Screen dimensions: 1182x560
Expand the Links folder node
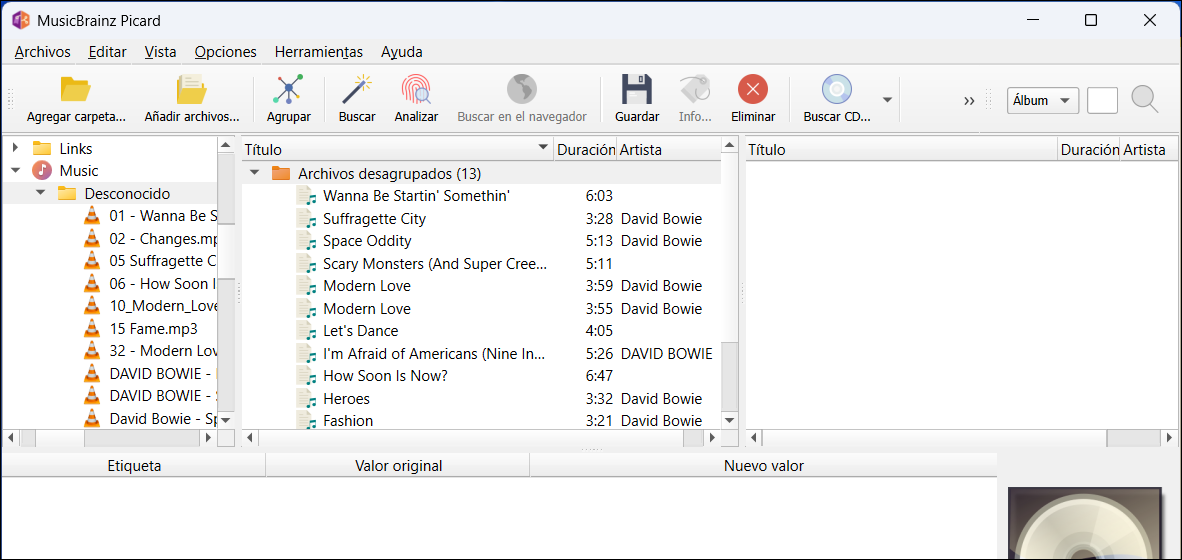[x=15, y=148]
